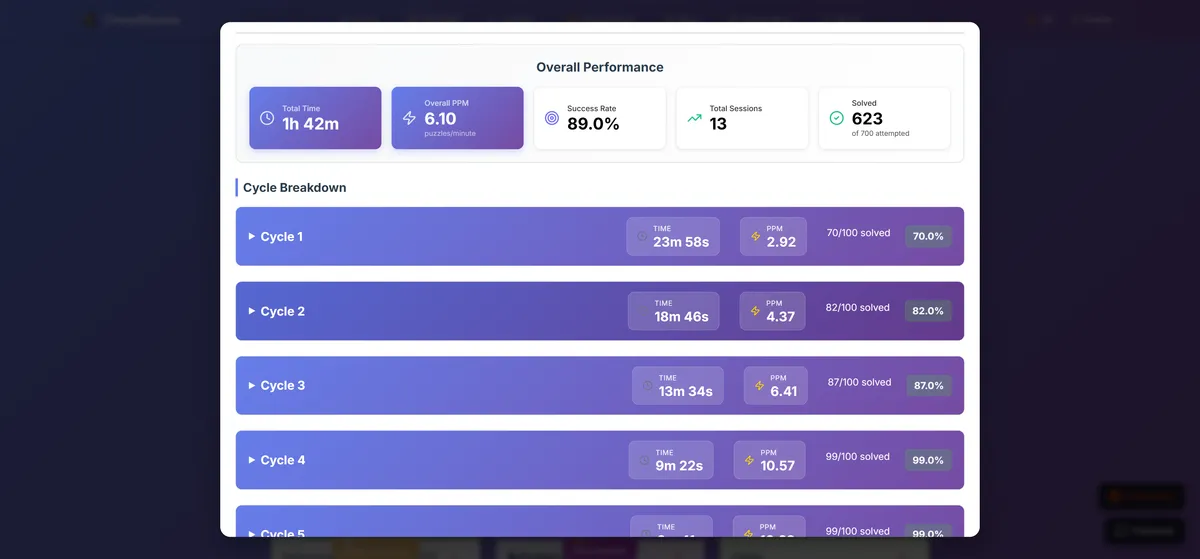The image size is (1200, 559).
Task: Click the clock icon in Cycle 4 time box
Action: click(x=645, y=461)
